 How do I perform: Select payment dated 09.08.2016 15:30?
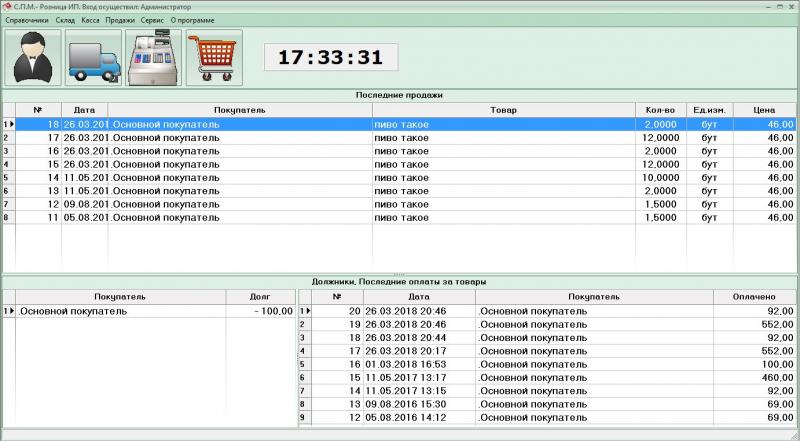(547, 404)
